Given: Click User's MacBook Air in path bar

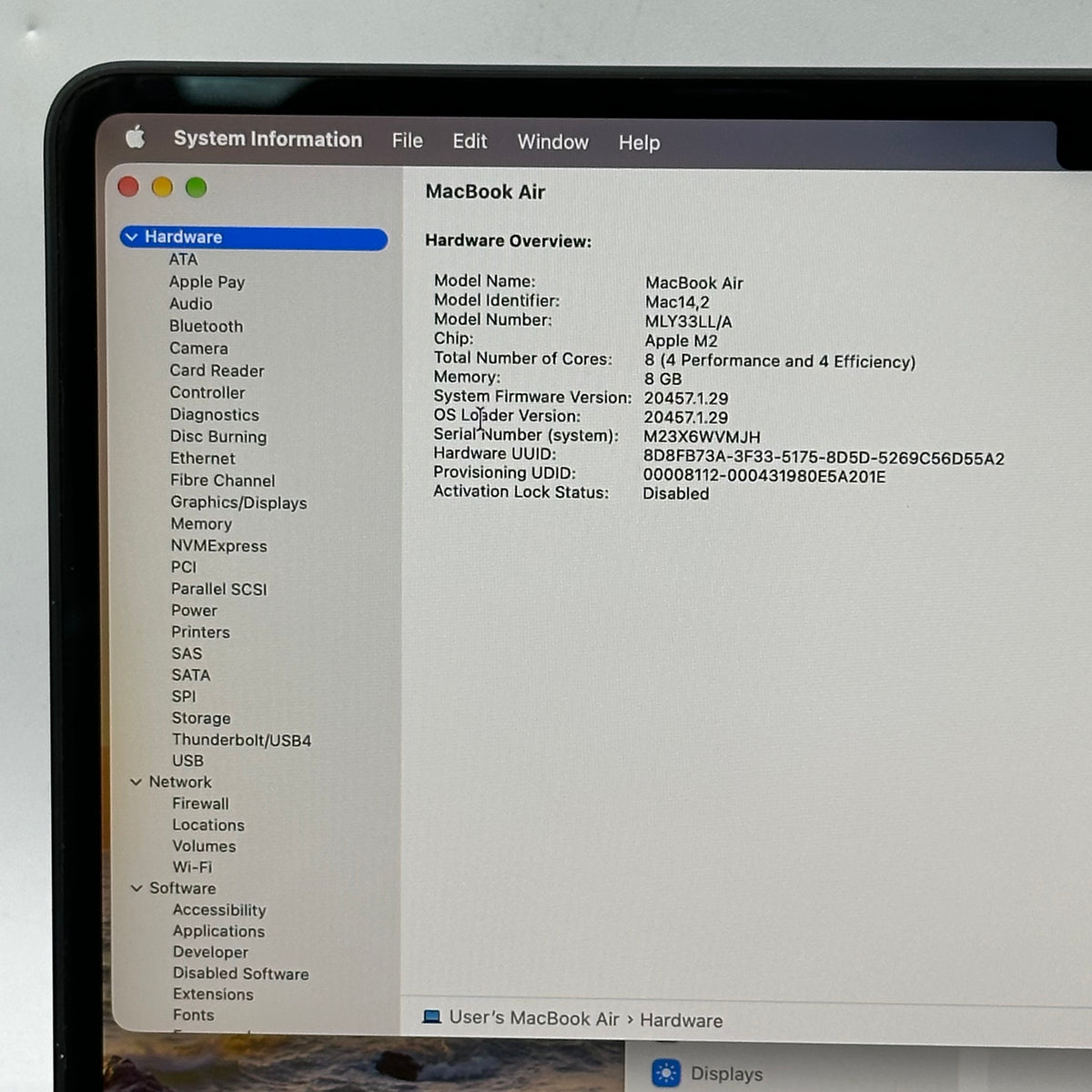Looking at the screenshot, I should pos(533,1018).
